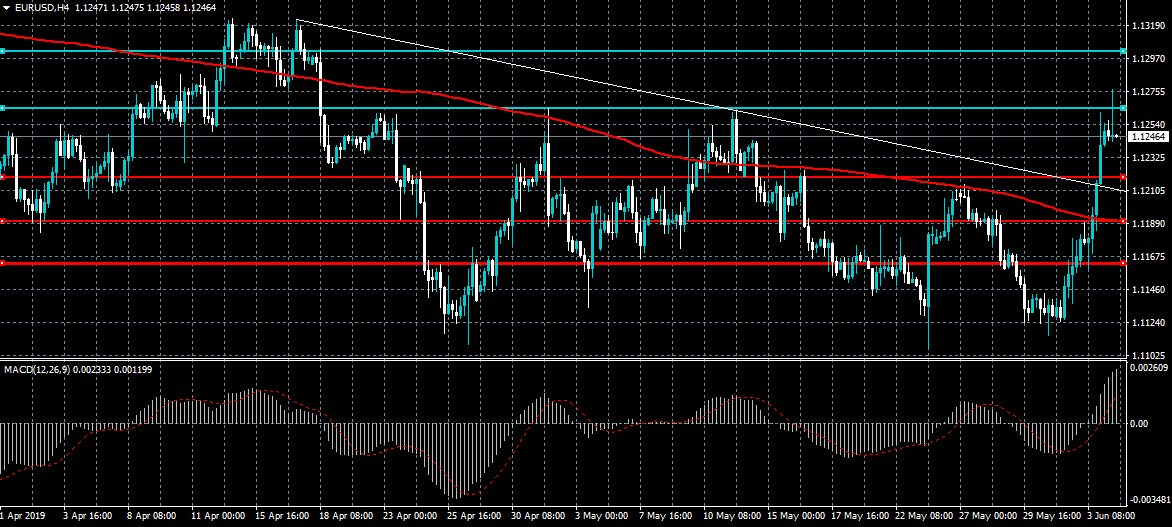Click MACD scale value -0.003481
Screen dimensions: 1172x527
(1149, 499)
